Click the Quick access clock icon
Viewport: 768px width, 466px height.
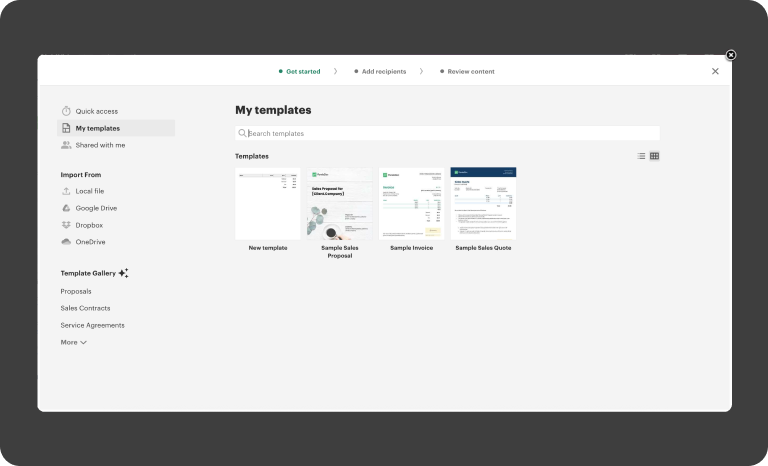pos(66,111)
